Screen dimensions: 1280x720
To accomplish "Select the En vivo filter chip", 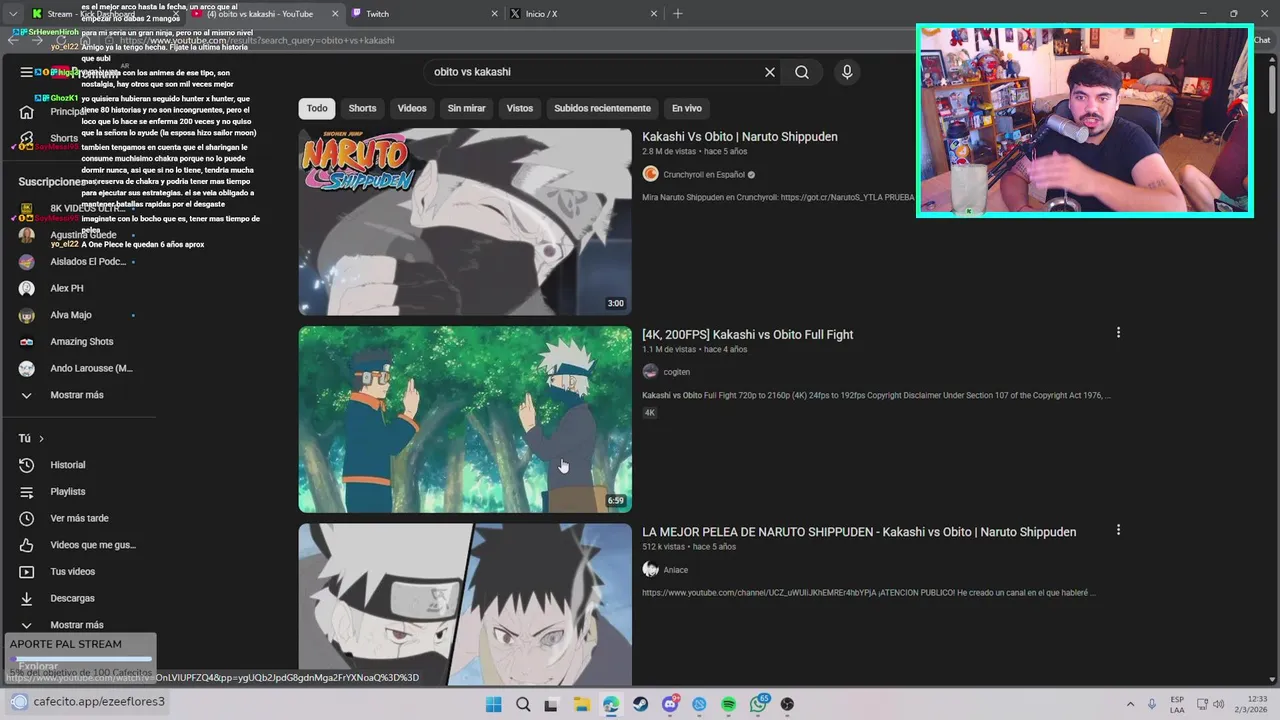I will [686, 108].
